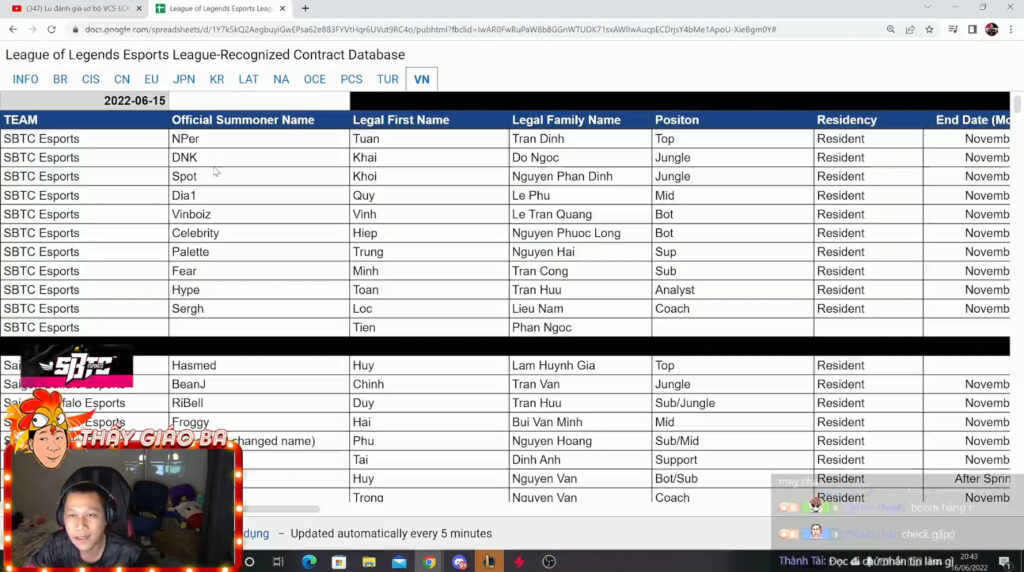Viewport: 1024px width, 572px height.
Task: Switch to OCE sheet tab
Action: 314,80
